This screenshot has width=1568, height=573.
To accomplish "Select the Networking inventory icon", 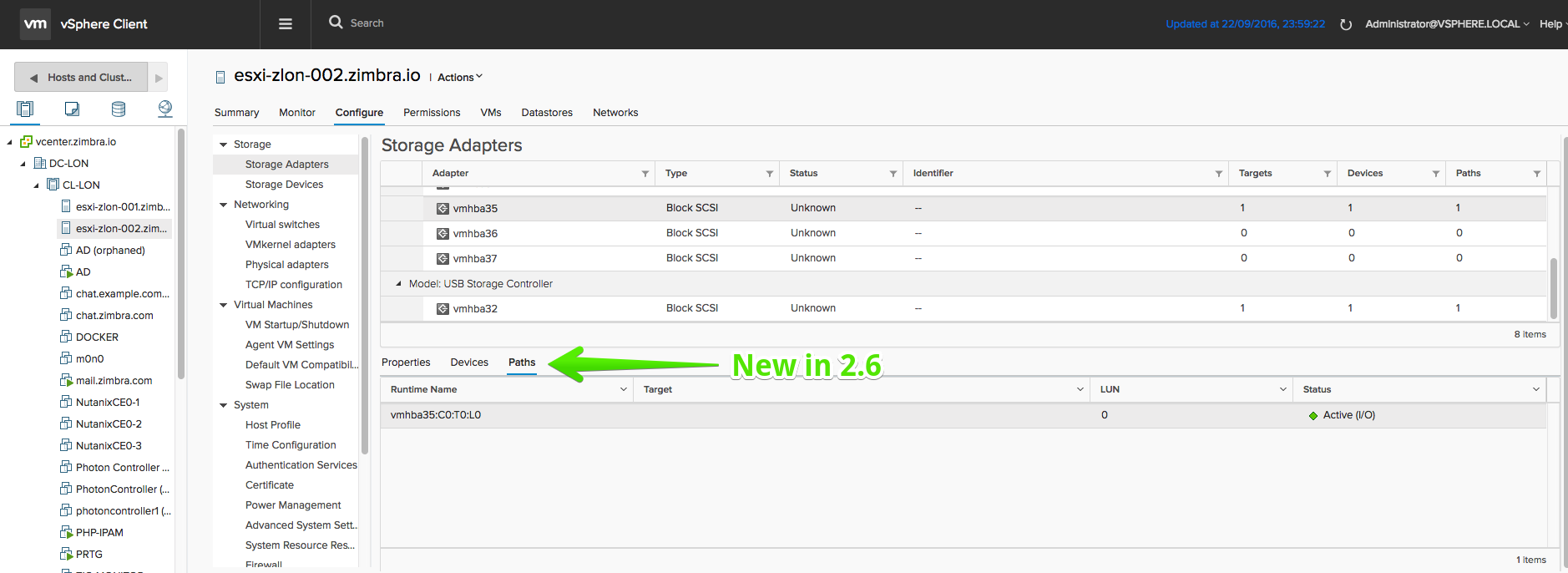I will 165,109.
